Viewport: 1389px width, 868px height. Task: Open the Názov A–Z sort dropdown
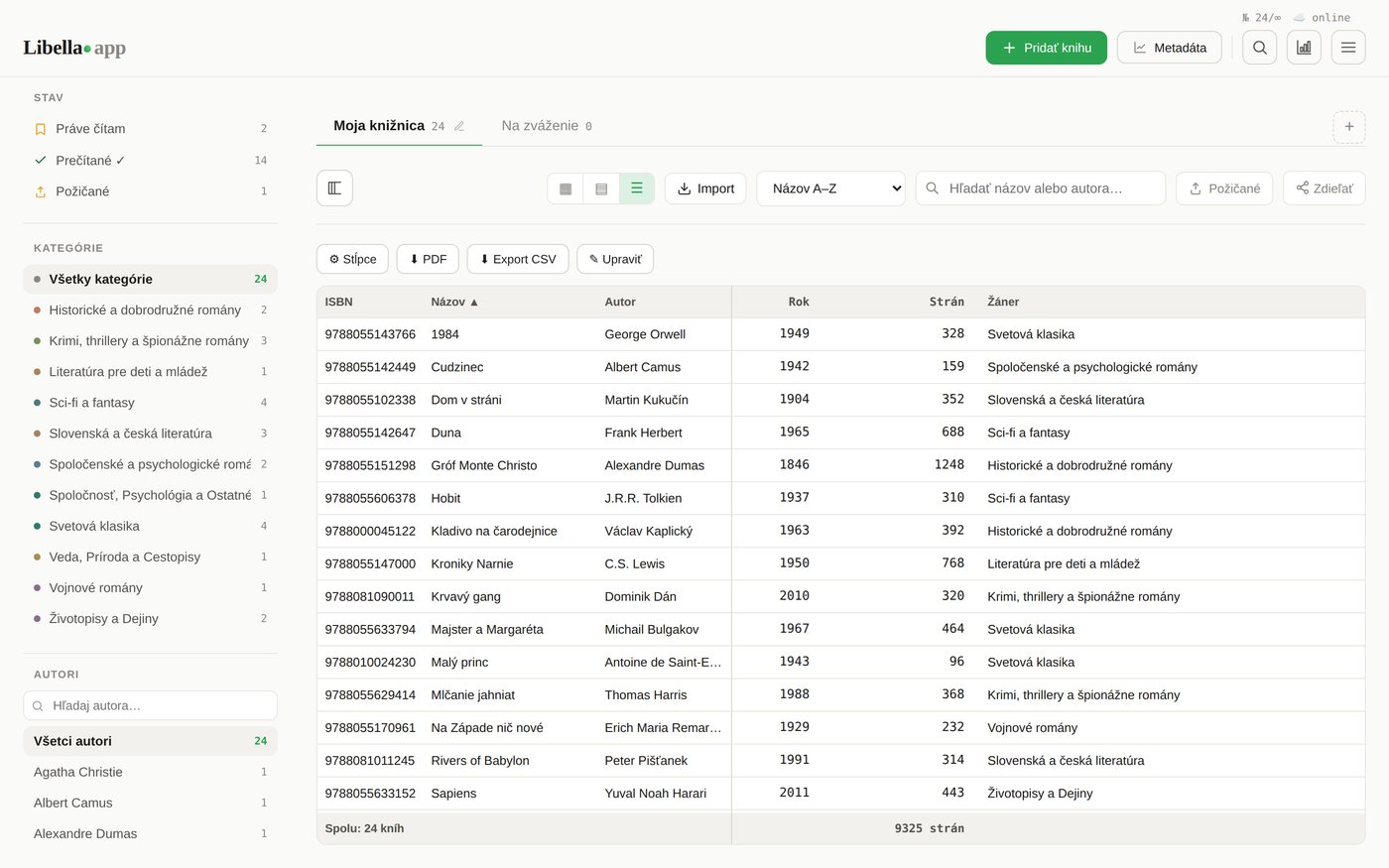click(830, 188)
